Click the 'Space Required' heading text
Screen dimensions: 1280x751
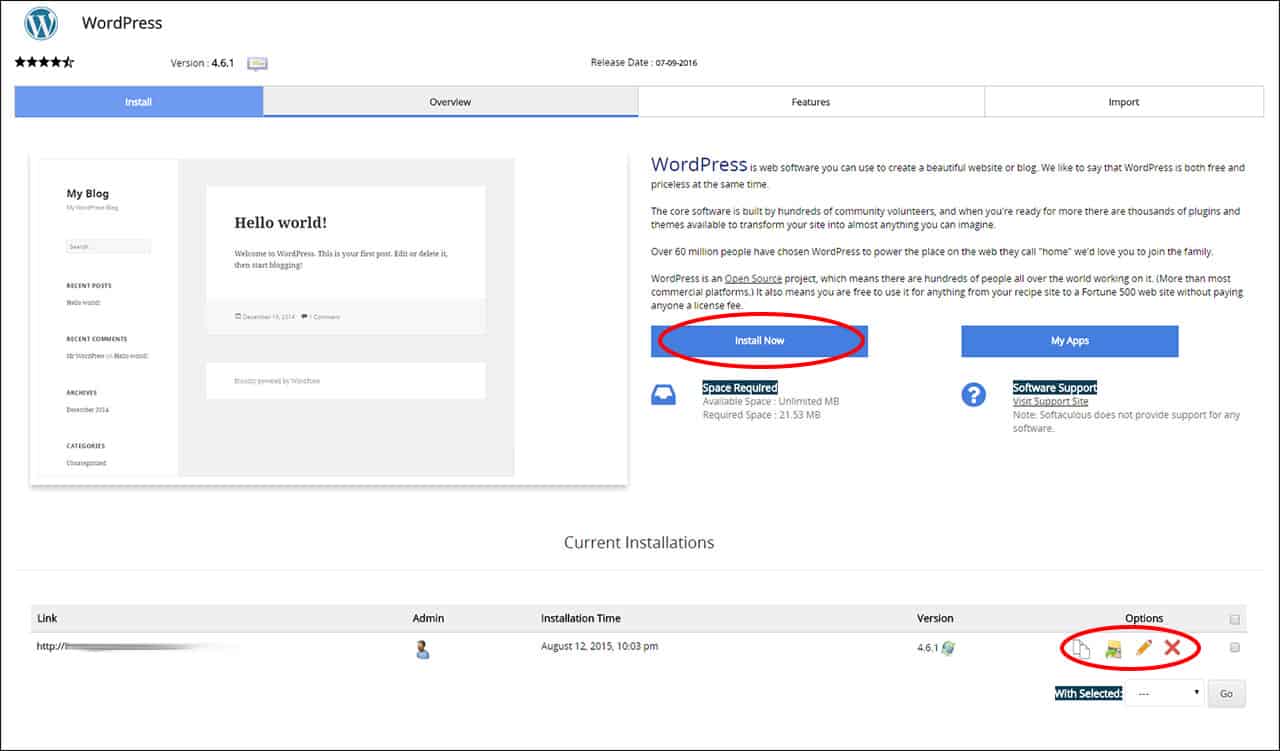point(740,388)
